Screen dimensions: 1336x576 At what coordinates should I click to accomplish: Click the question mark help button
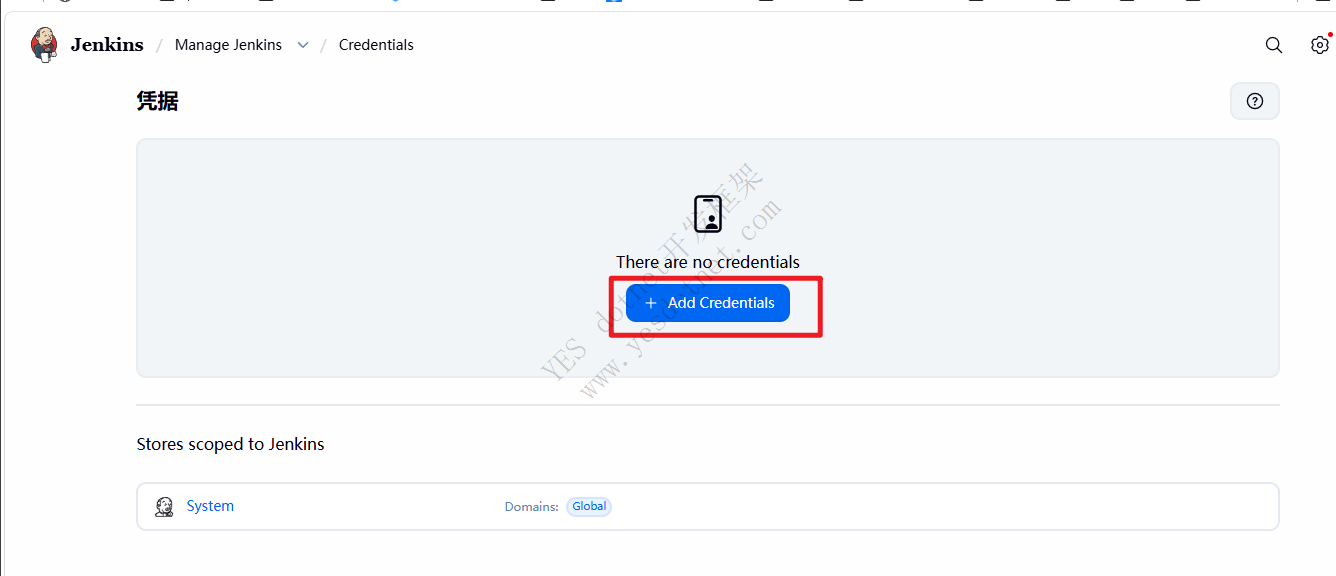pos(1255,101)
